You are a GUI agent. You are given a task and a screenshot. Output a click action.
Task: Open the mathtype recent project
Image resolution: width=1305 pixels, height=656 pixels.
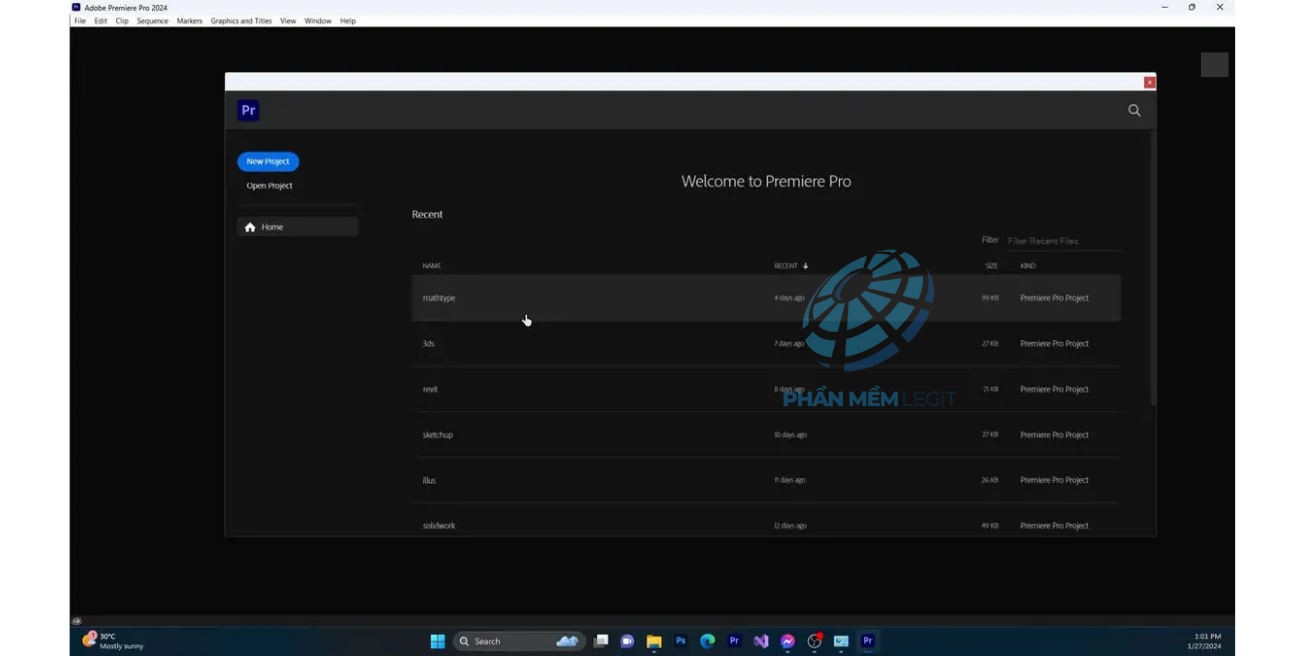point(766,298)
